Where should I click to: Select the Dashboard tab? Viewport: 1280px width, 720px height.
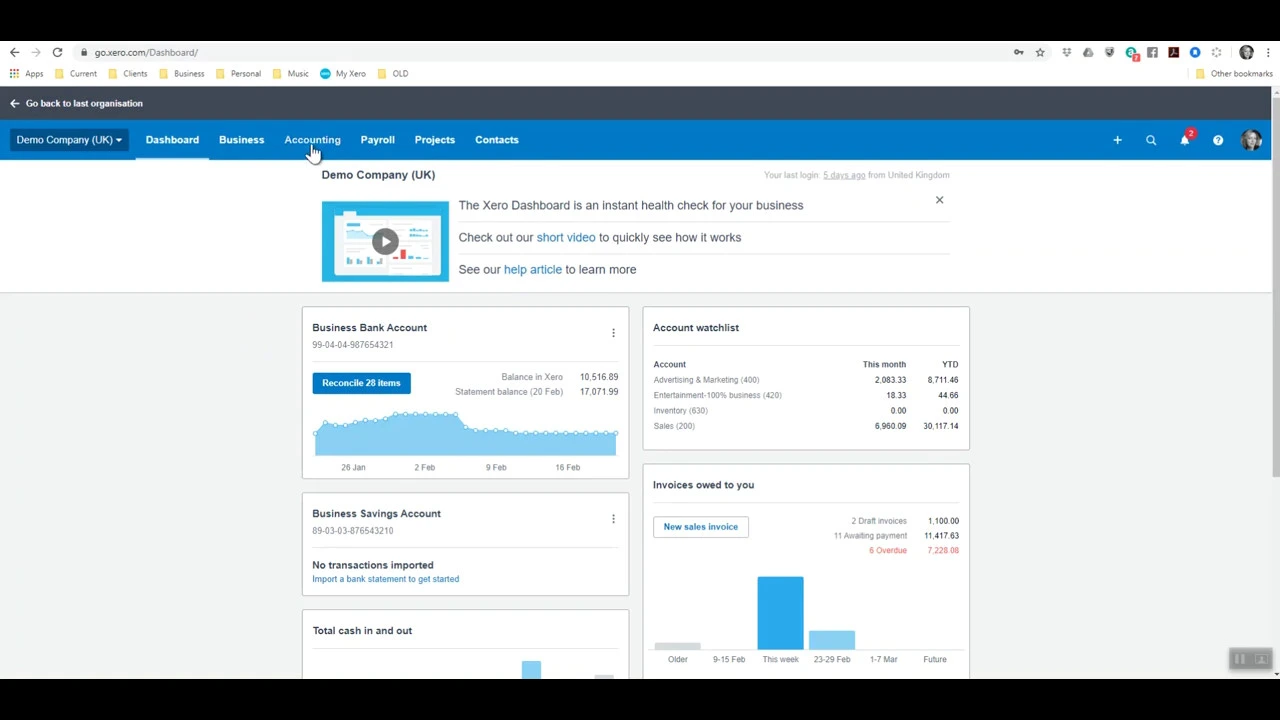pos(172,140)
